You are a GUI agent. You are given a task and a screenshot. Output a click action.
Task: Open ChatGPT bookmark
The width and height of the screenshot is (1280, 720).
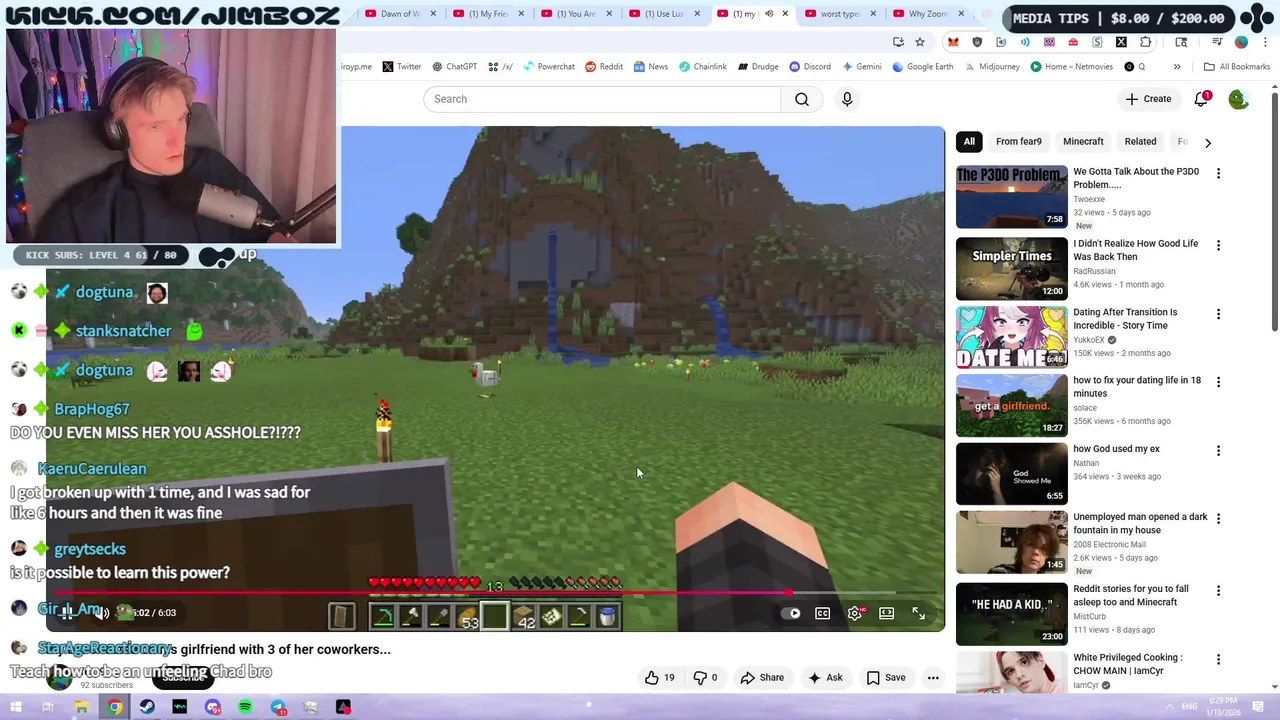(454, 67)
